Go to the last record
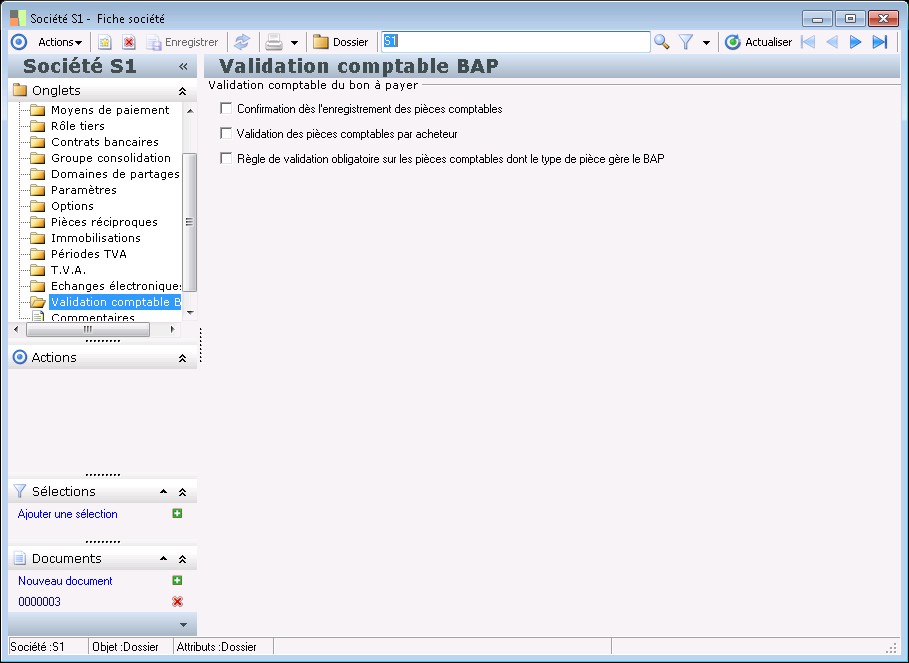 [x=880, y=42]
